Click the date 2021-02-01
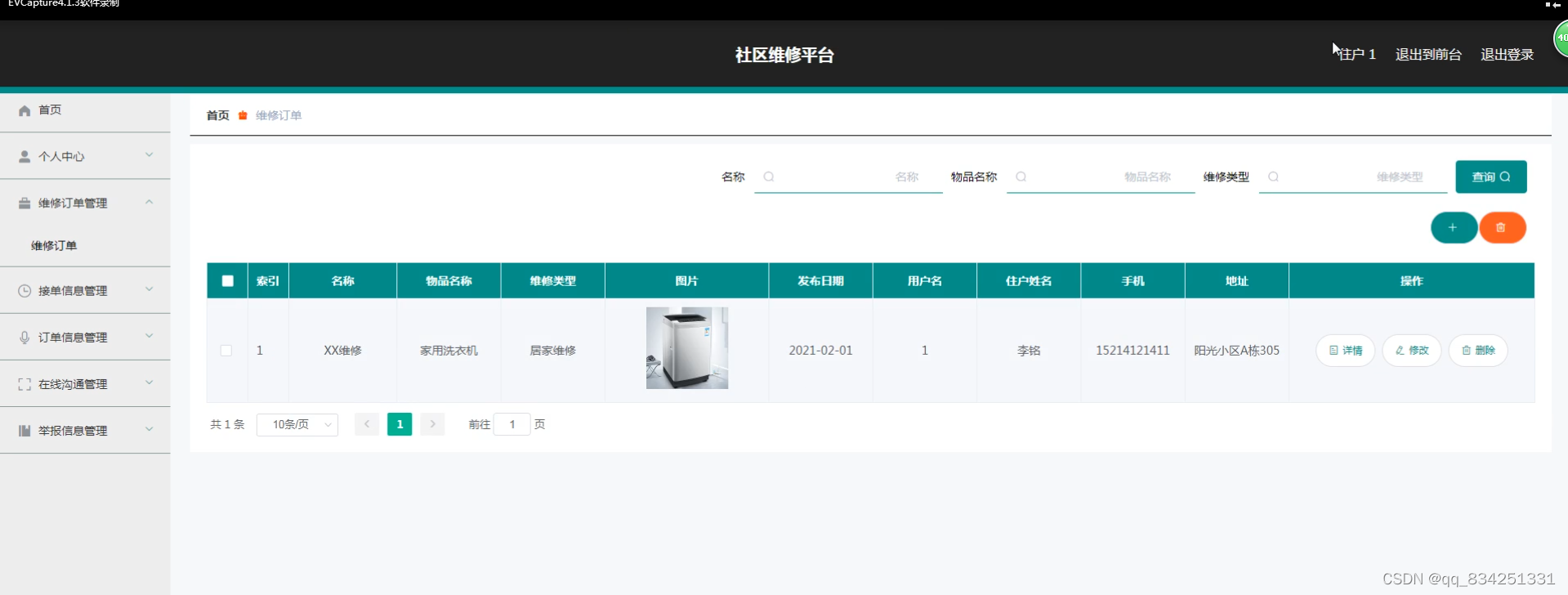1568x595 pixels. click(x=820, y=351)
